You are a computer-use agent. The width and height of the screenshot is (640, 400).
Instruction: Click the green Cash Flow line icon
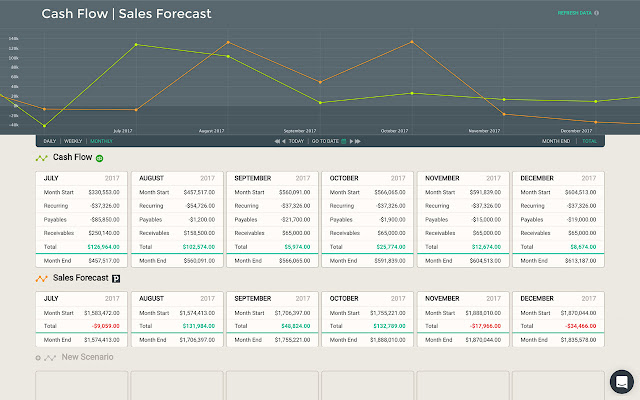42,158
